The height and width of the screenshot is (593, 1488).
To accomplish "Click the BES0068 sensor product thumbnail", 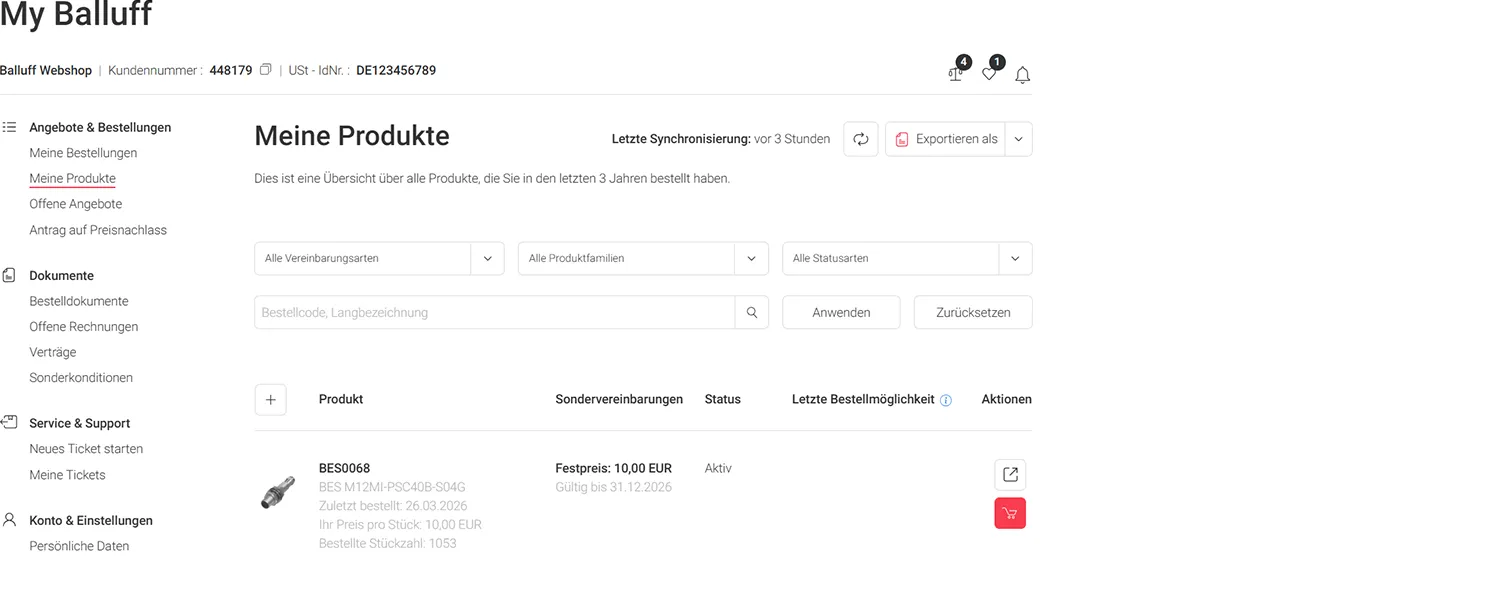I will [278, 493].
